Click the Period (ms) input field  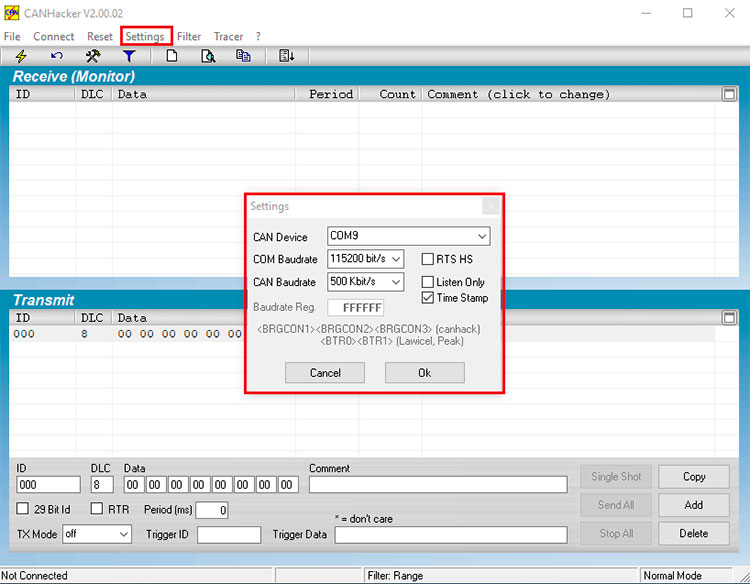[212, 510]
